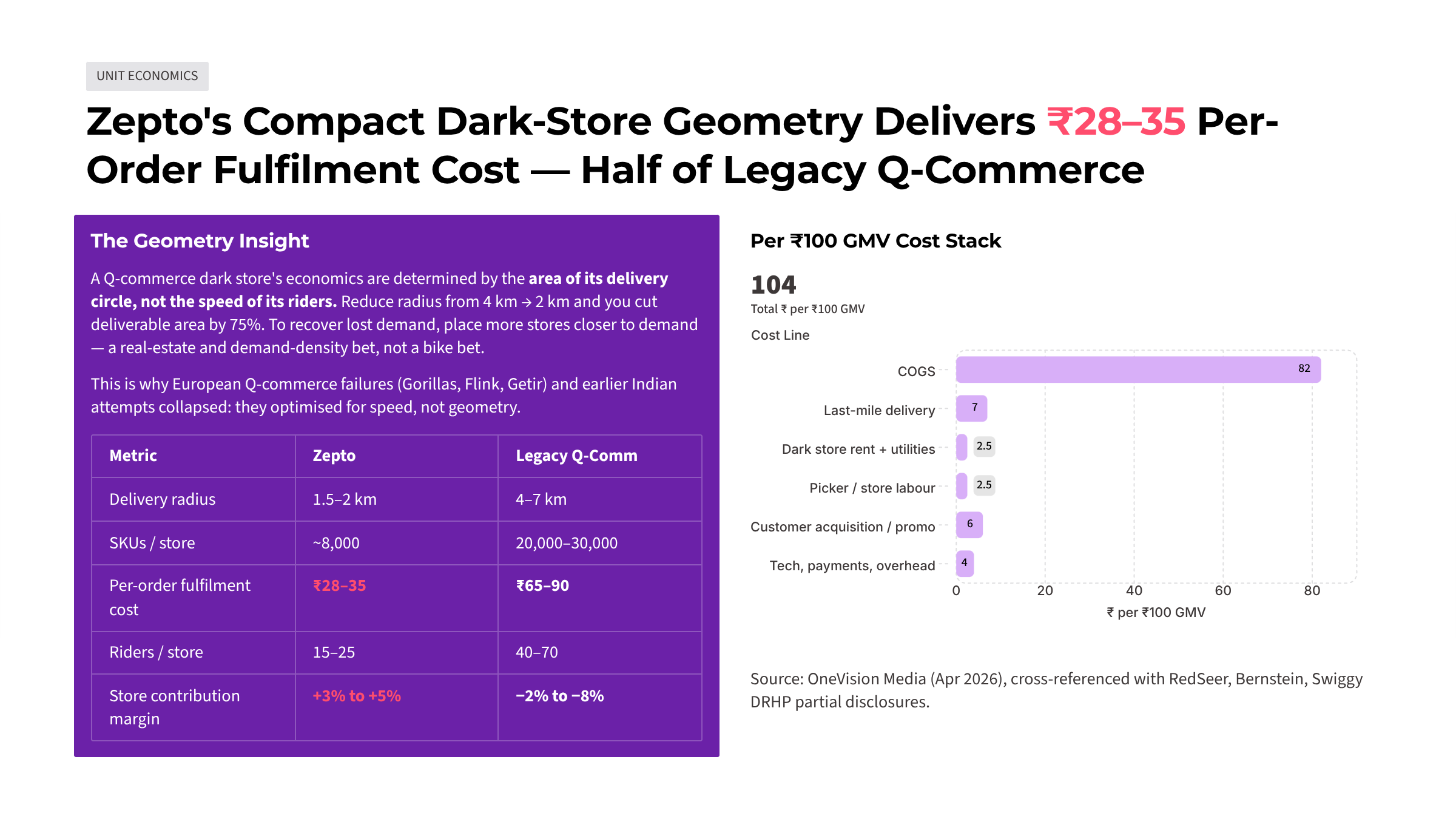Click the 'SKUs / store' row label
The image size is (1456, 819).
coord(152,543)
